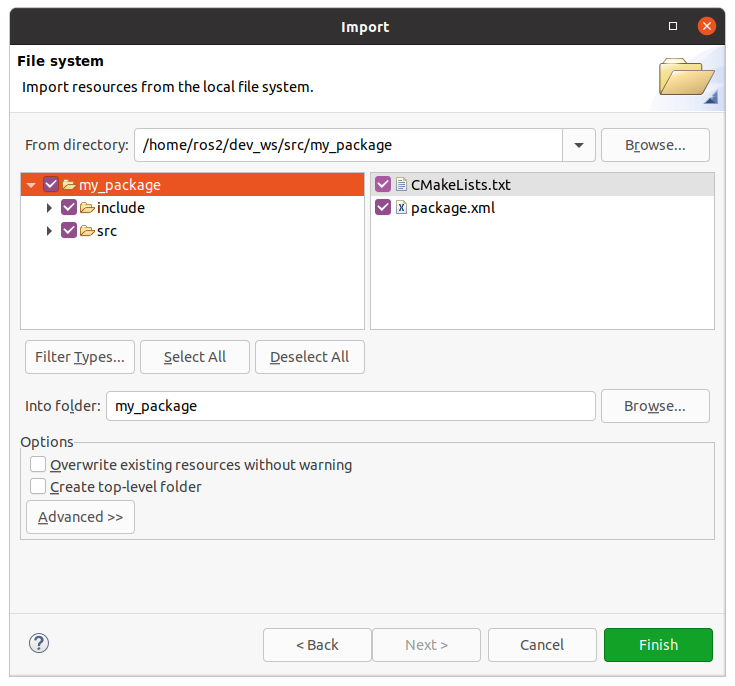735x686 pixels.
Task: Expand the include folder tree node
Action: [49, 208]
